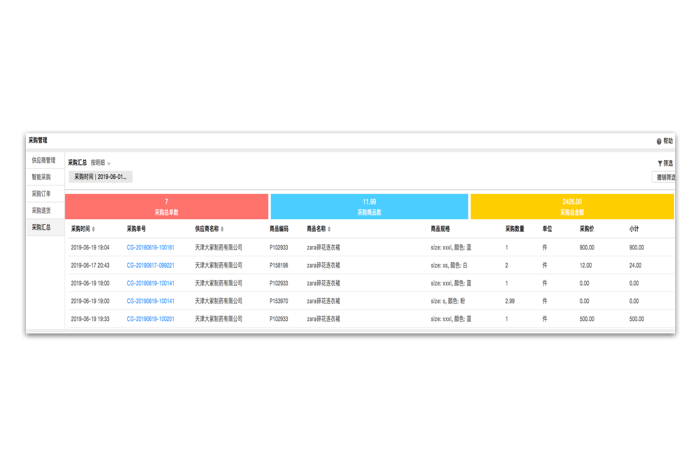Open the 筛选 filter funnel icon
This screenshot has height=470, width=700.
point(660,163)
